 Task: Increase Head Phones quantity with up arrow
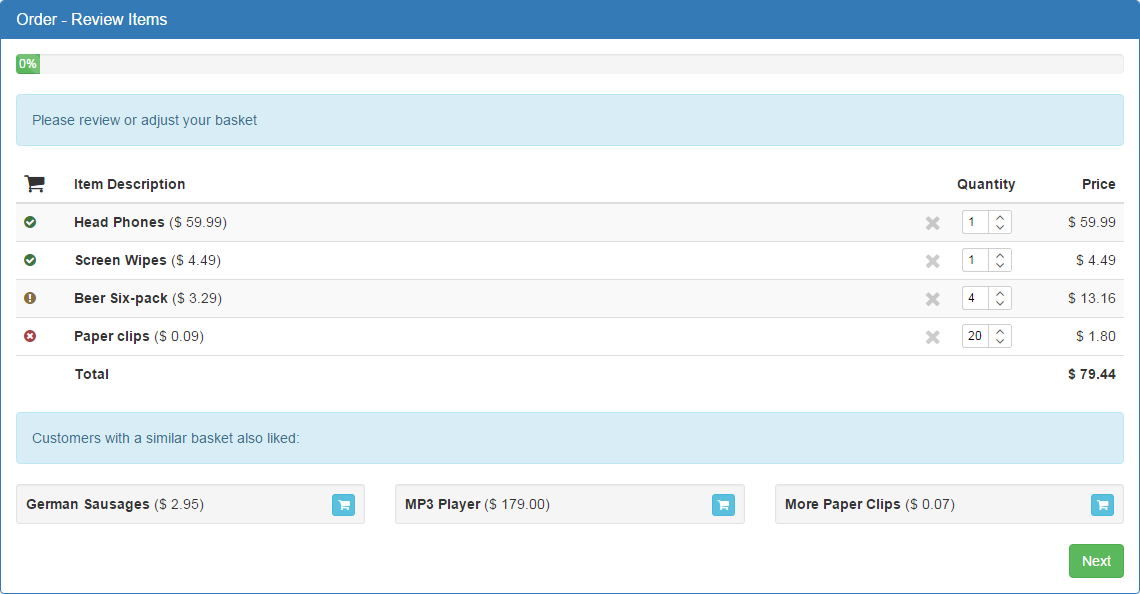(1000, 217)
